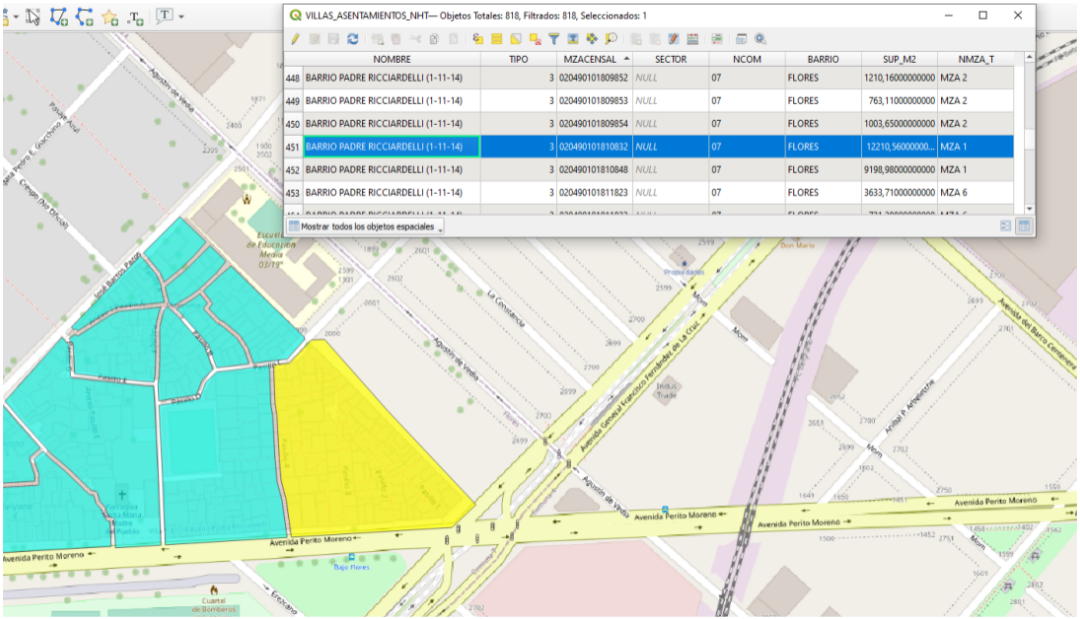The height and width of the screenshot is (619, 1080).
Task: Select all features in the table
Action: click(497, 39)
